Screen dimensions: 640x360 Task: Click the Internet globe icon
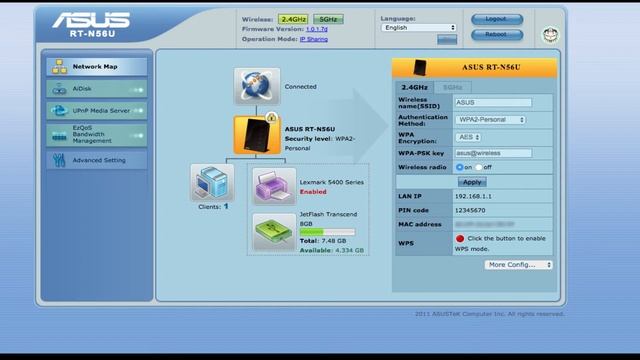(x=257, y=87)
